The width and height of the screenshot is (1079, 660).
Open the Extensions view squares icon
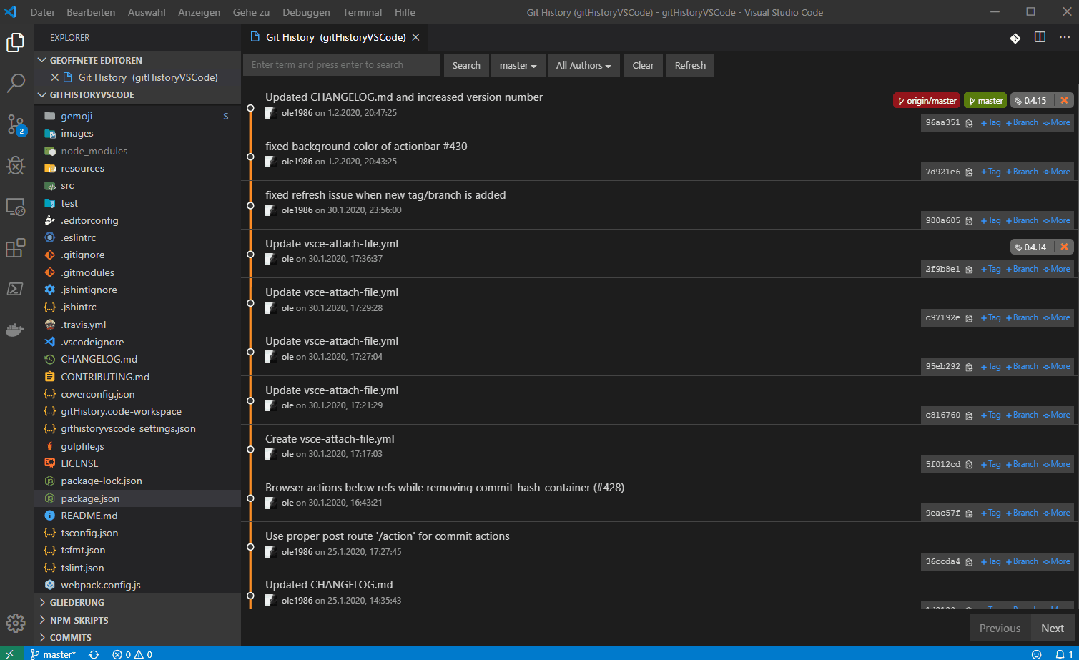[x=15, y=248]
